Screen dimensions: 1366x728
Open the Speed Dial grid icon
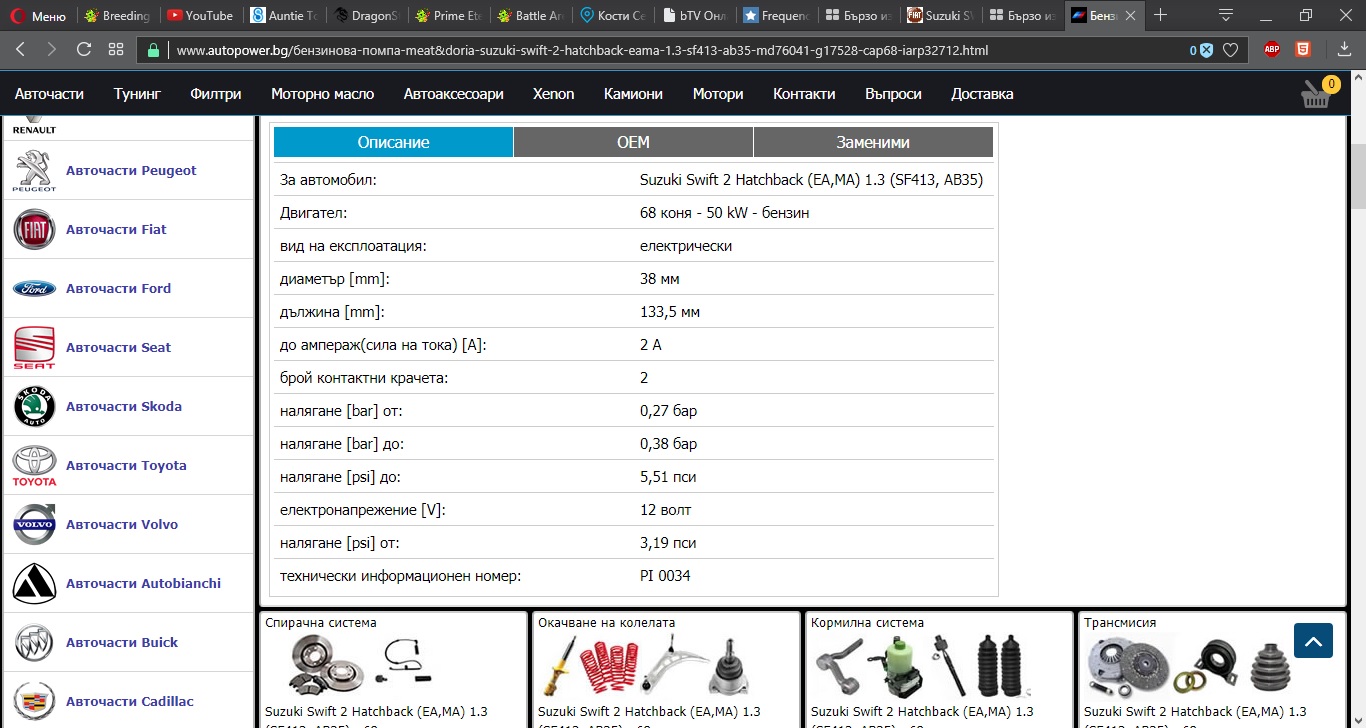pos(116,49)
